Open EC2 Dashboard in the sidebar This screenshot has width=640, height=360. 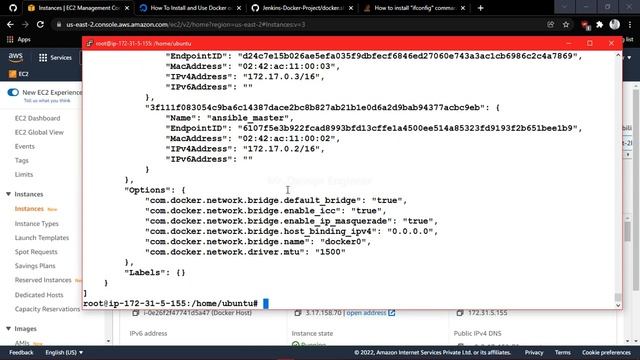click(37, 118)
